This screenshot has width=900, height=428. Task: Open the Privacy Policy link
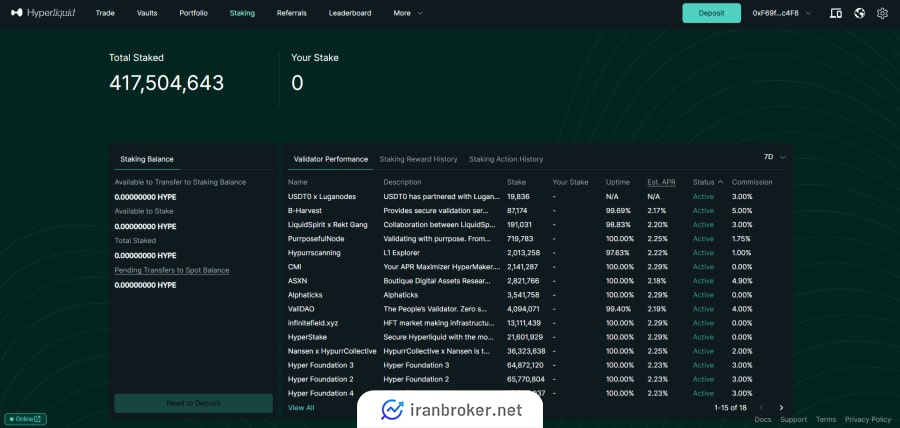[868, 419]
